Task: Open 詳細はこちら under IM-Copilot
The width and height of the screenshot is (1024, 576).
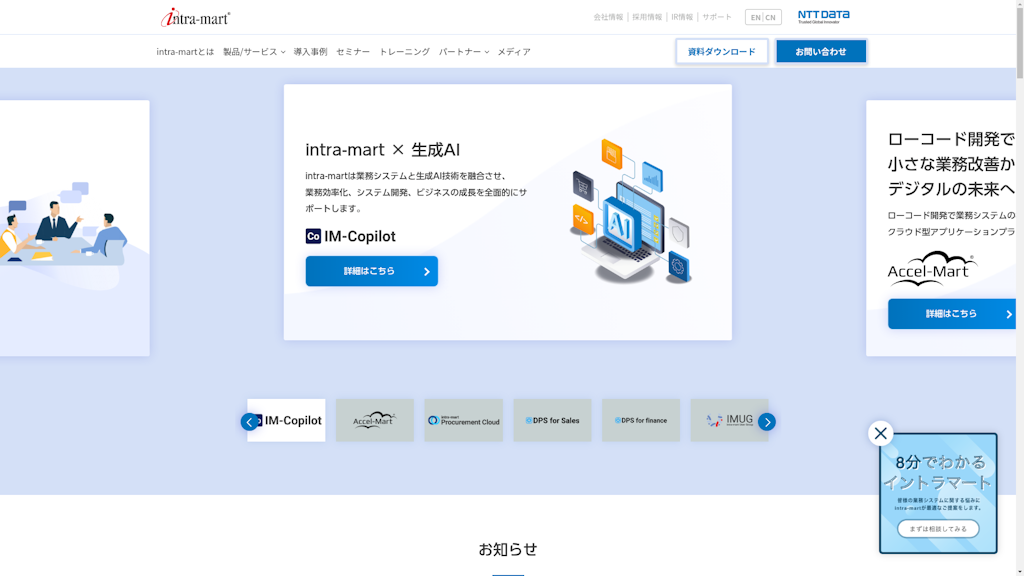Action: [x=371, y=271]
